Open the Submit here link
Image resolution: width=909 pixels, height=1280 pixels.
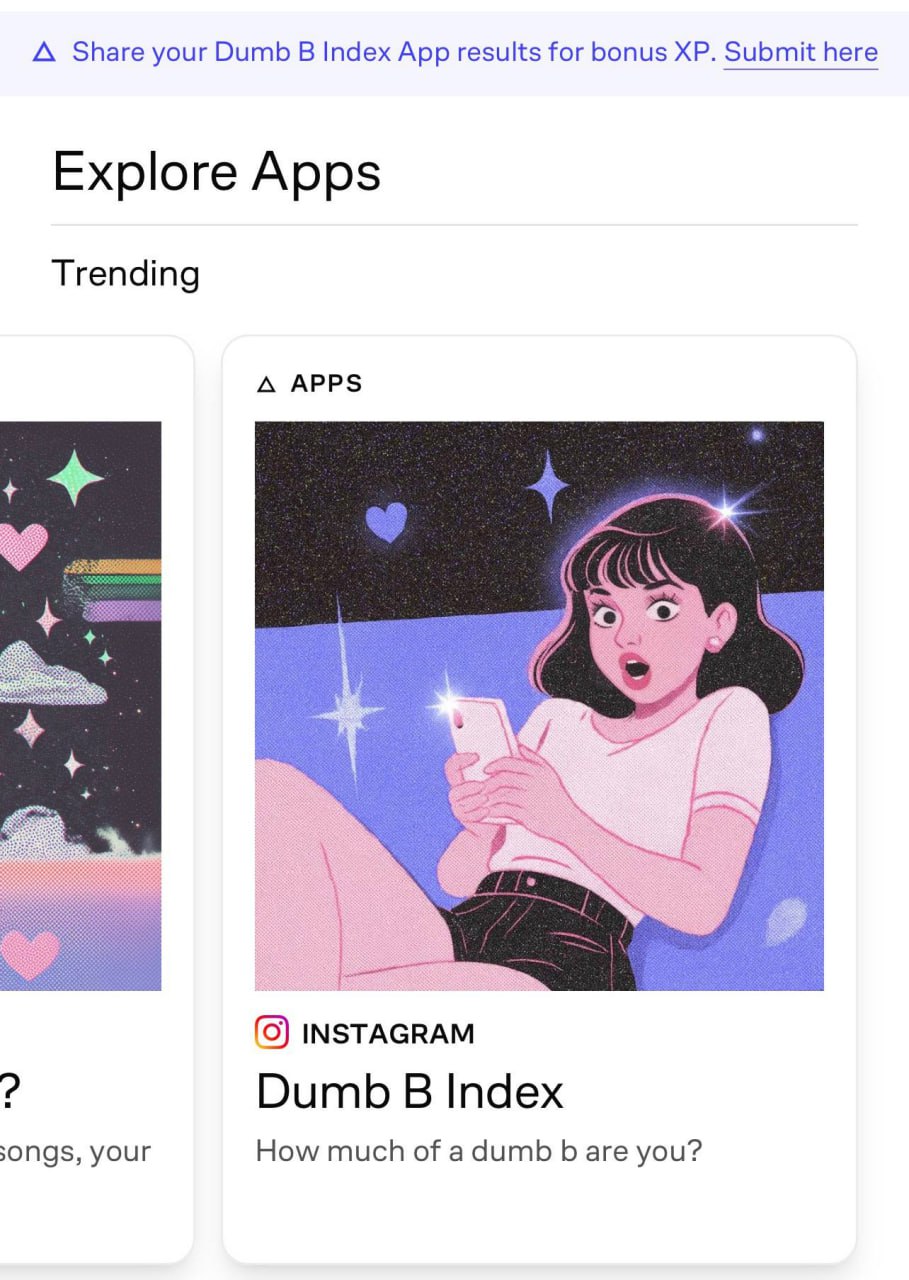pyautogui.click(x=801, y=52)
